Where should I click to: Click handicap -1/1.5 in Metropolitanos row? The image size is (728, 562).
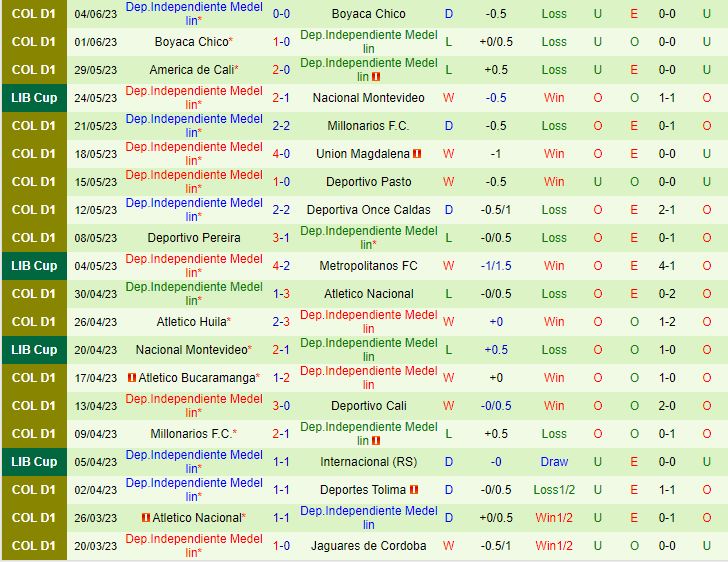496,266
